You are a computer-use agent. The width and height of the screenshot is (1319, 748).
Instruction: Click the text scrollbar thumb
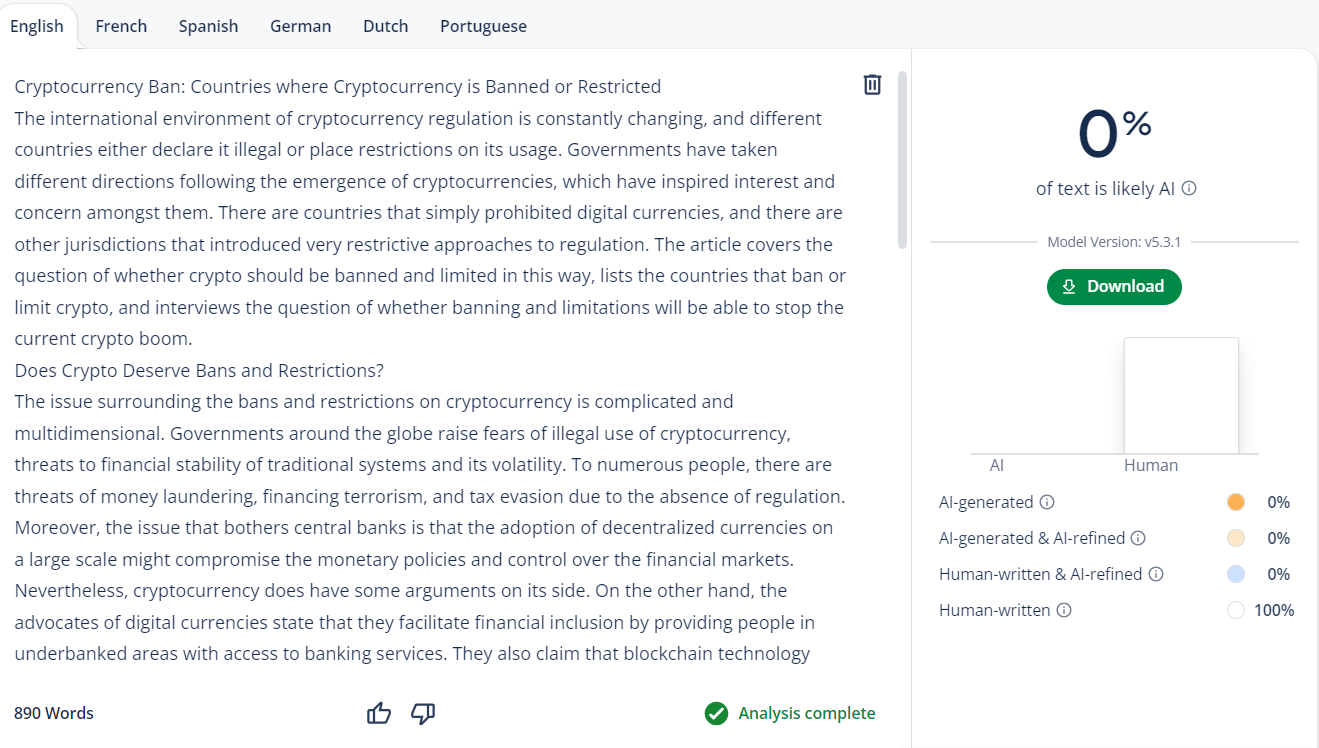tap(902, 160)
